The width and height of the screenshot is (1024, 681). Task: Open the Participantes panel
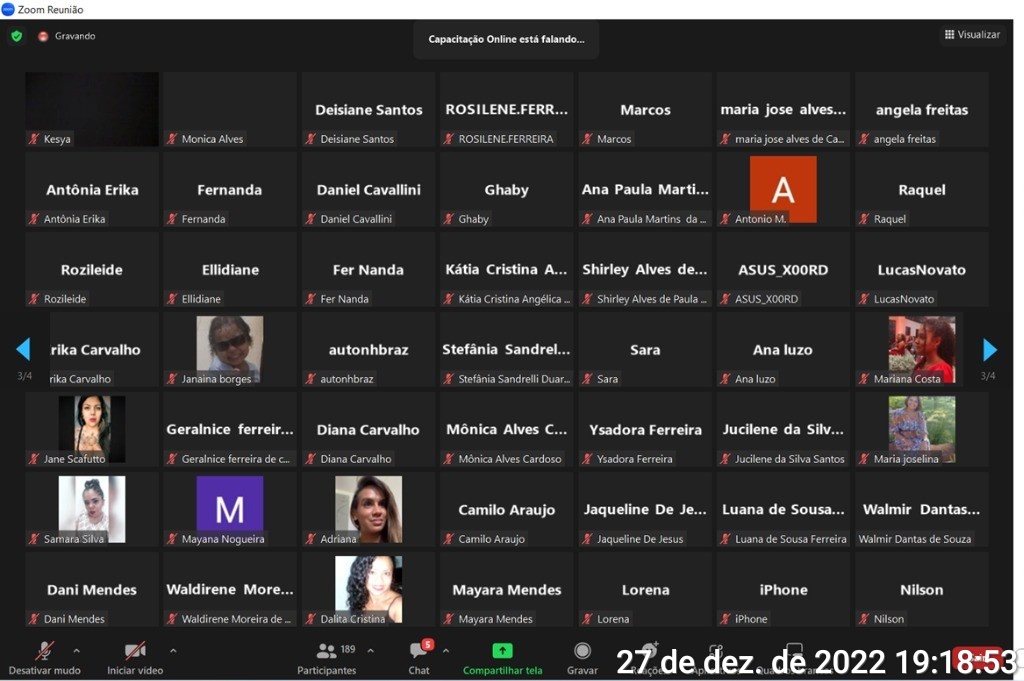[x=327, y=653]
